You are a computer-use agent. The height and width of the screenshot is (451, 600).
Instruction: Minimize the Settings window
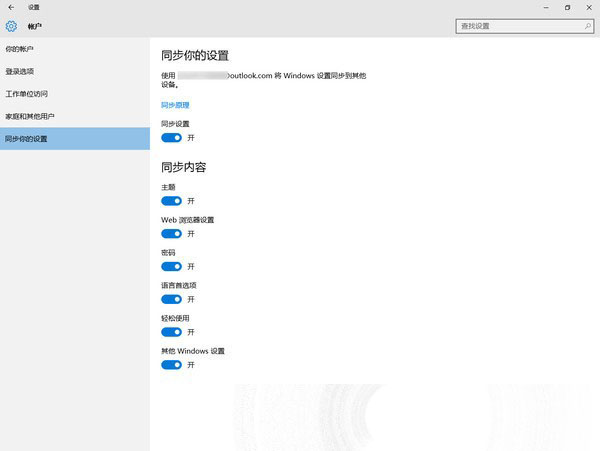[x=542, y=7]
